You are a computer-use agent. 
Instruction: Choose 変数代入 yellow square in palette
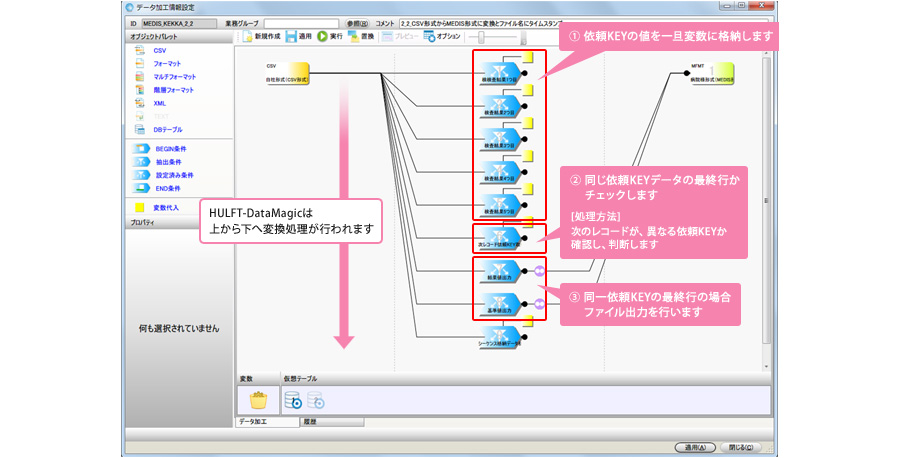140,208
